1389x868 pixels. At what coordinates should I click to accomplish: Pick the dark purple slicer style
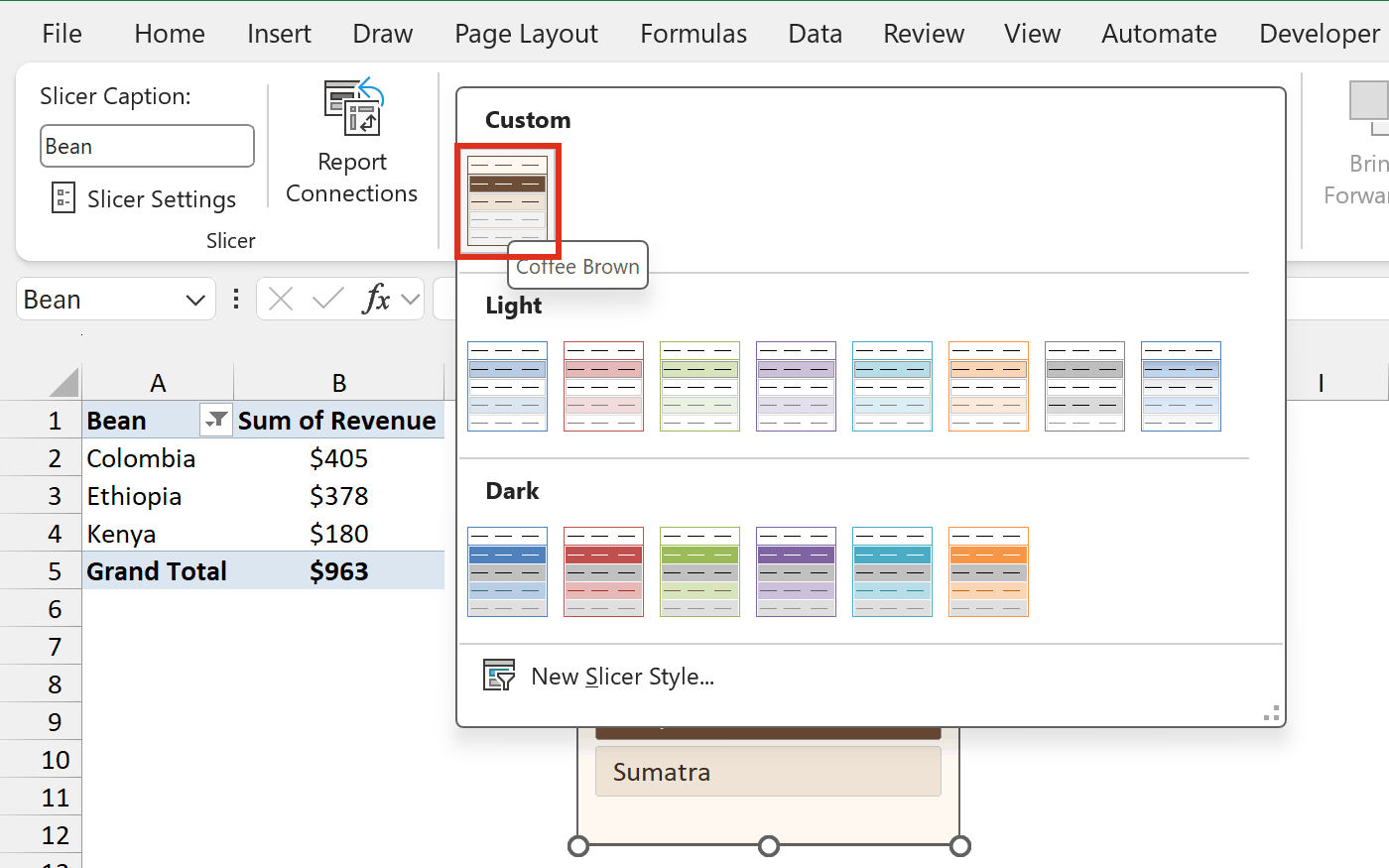796,571
